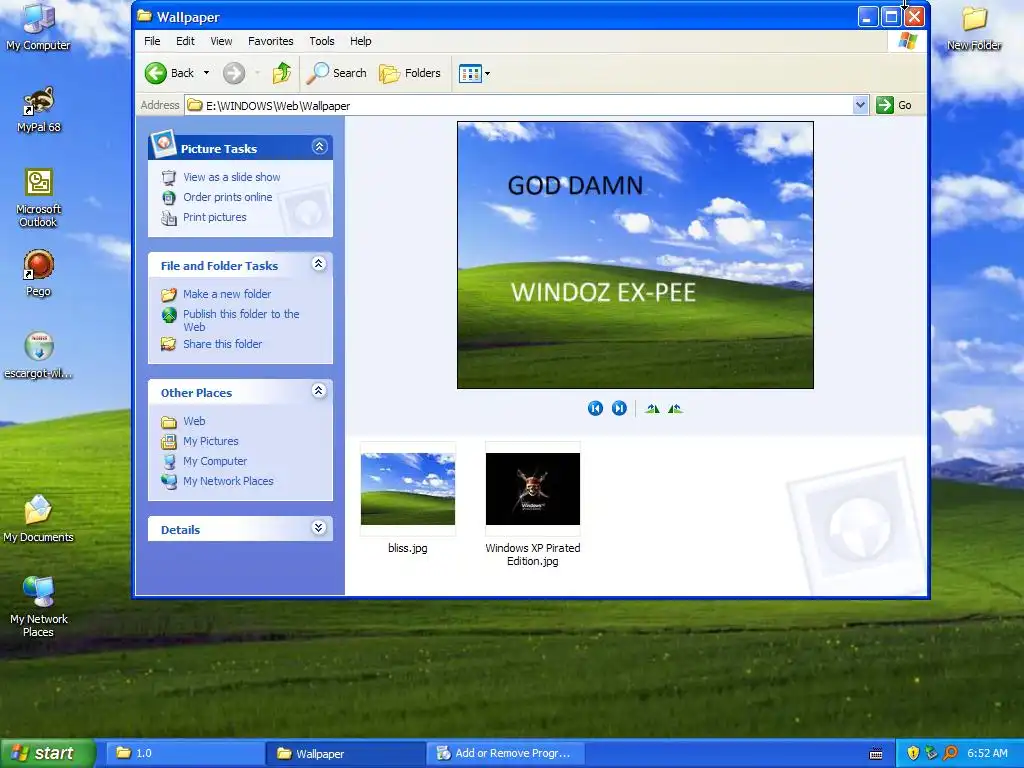Open My Network Places link in sidebar
This screenshot has height=768, width=1024.
228,481
